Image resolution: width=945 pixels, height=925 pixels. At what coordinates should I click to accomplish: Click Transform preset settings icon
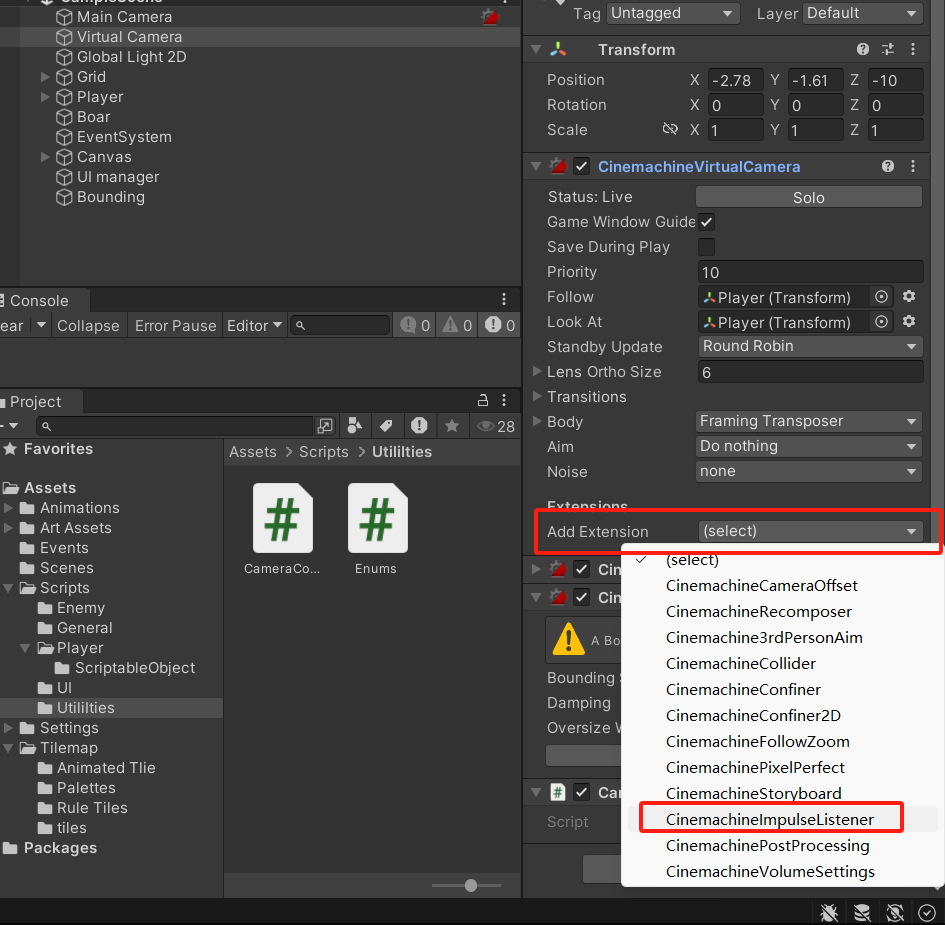pos(888,49)
